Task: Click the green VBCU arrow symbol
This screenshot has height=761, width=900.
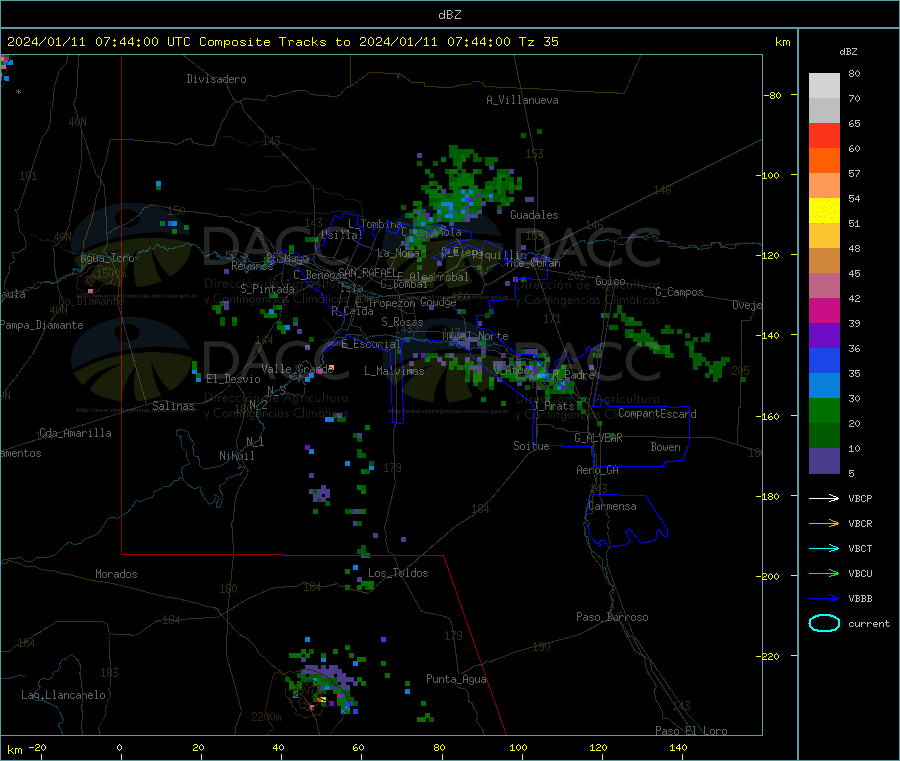Action: point(824,573)
